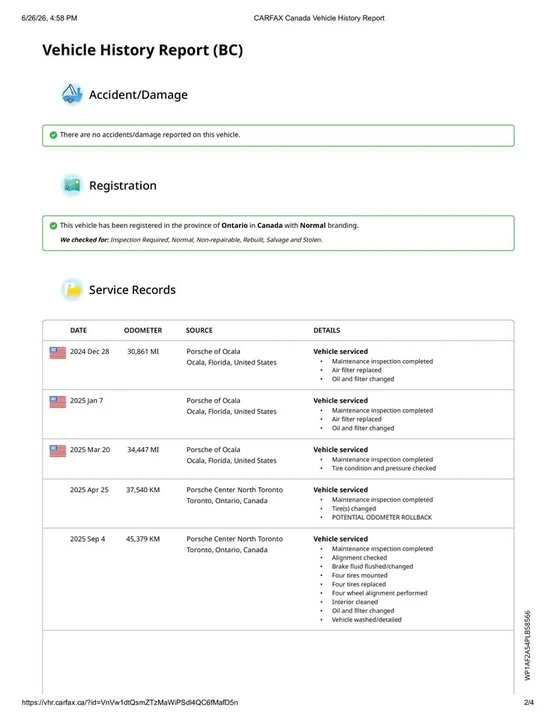Click Toronto, Ontario, Canada in Sep 4 row
This screenshot has width=556, height=720.
click(227, 550)
